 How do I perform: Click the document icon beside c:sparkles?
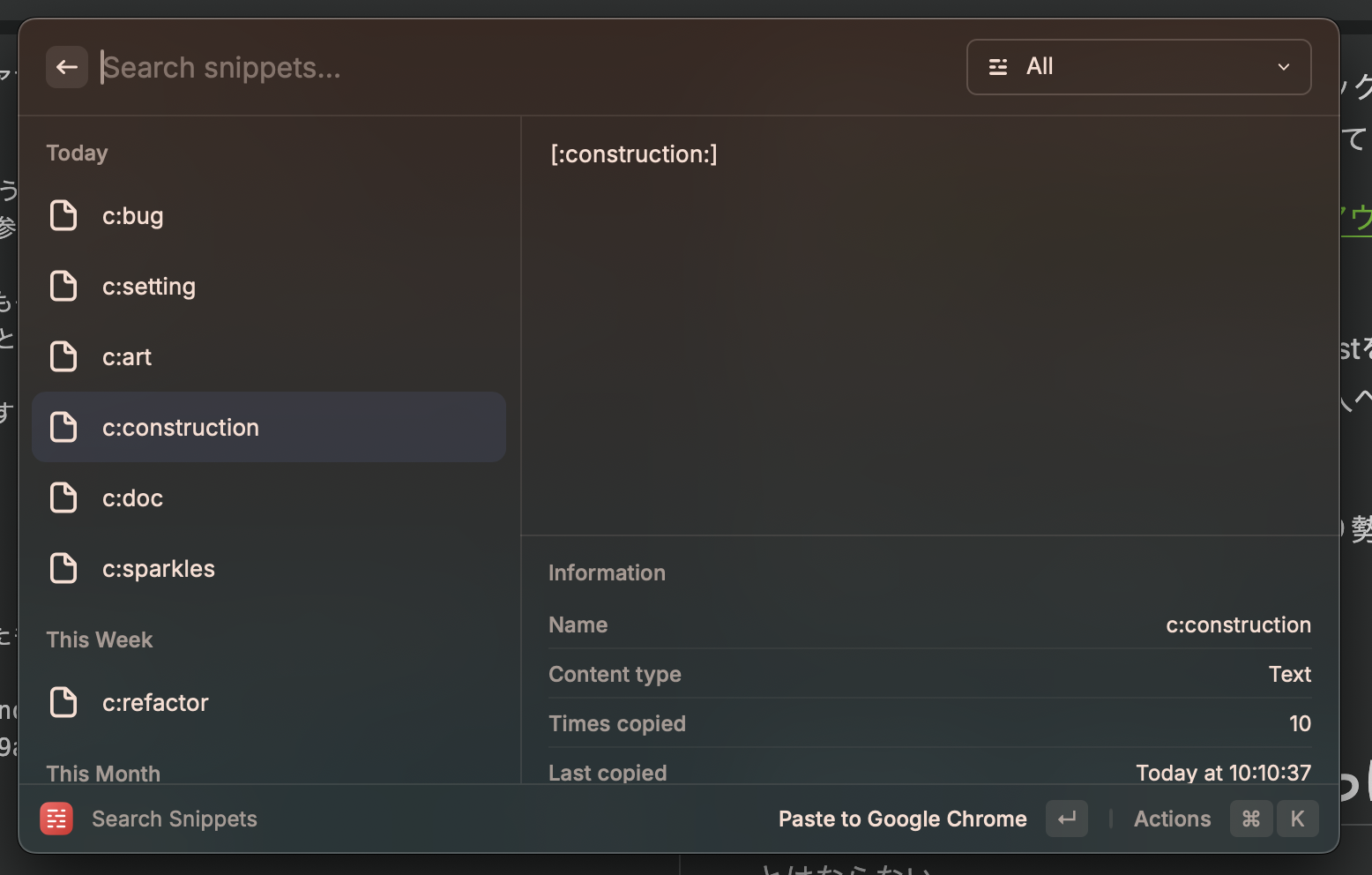point(63,568)
